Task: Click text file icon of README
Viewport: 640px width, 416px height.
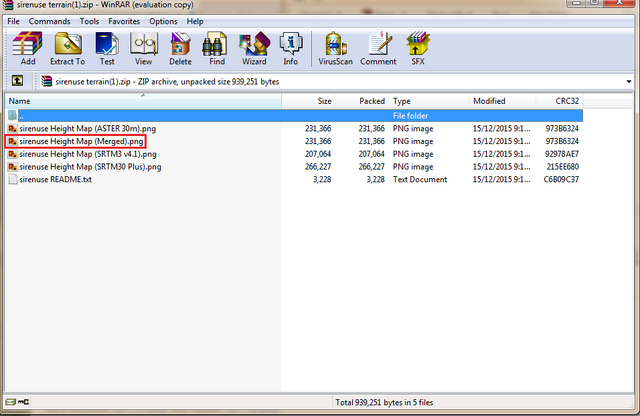Action: pyautogui.click(x=13, y=179)
